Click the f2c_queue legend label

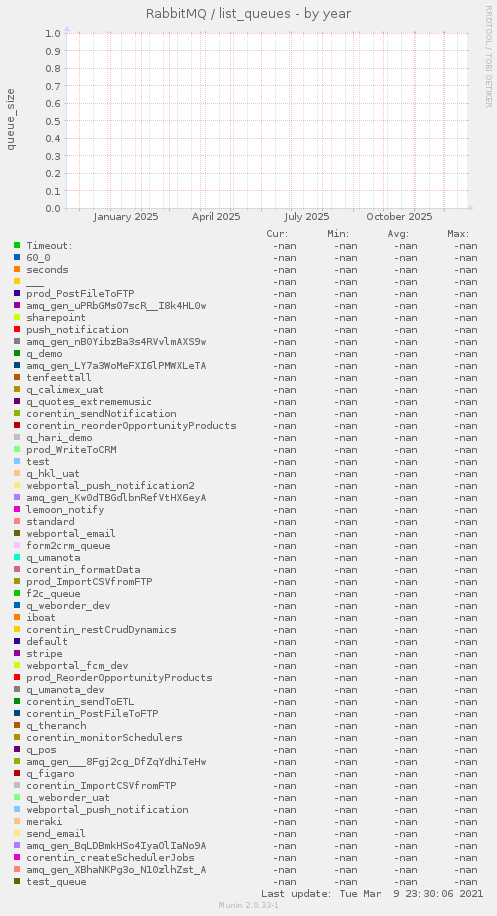(x=53, y=594)
